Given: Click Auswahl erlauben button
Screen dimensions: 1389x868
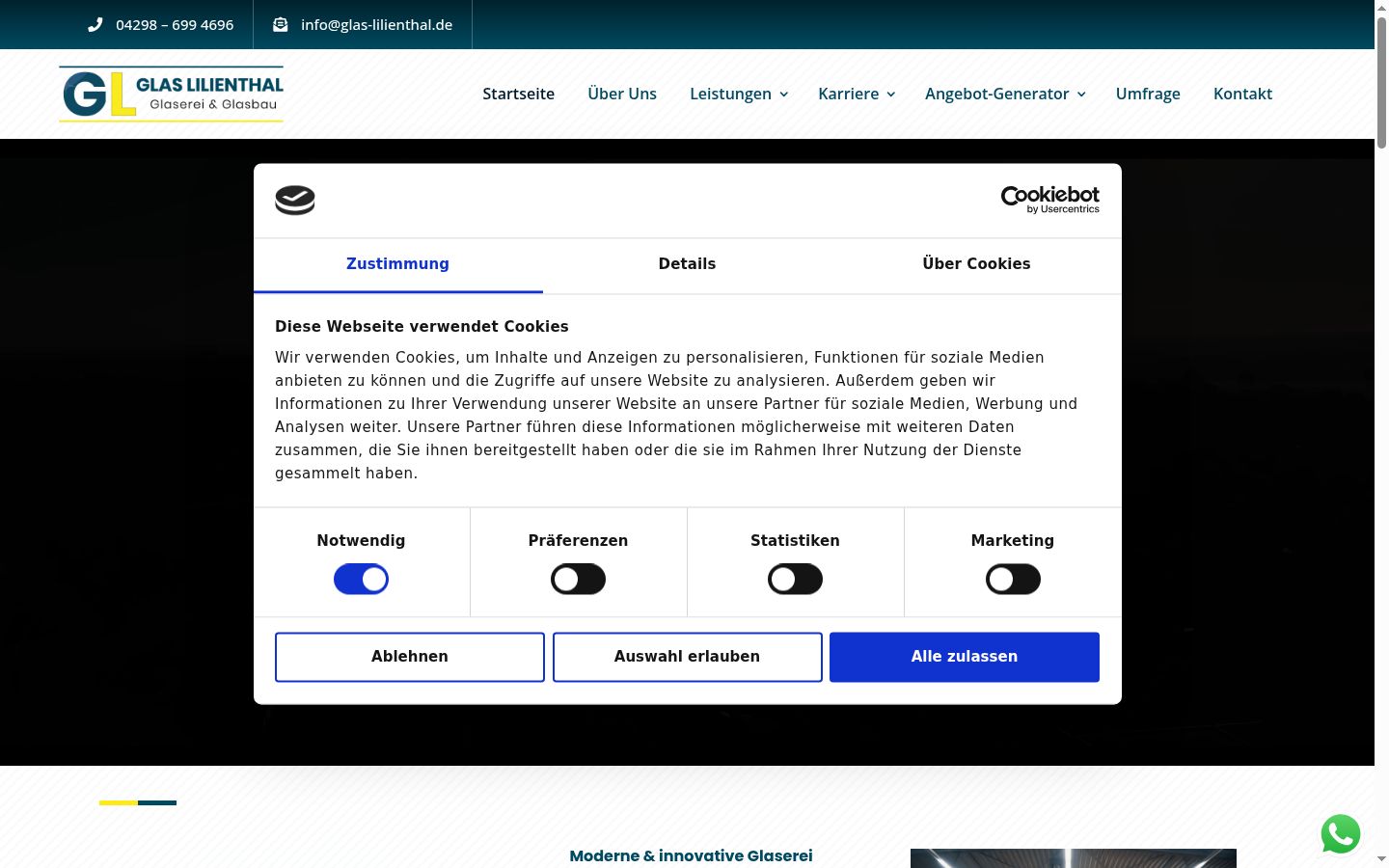Looking at the screenshot, I should (x=687, y=657).
